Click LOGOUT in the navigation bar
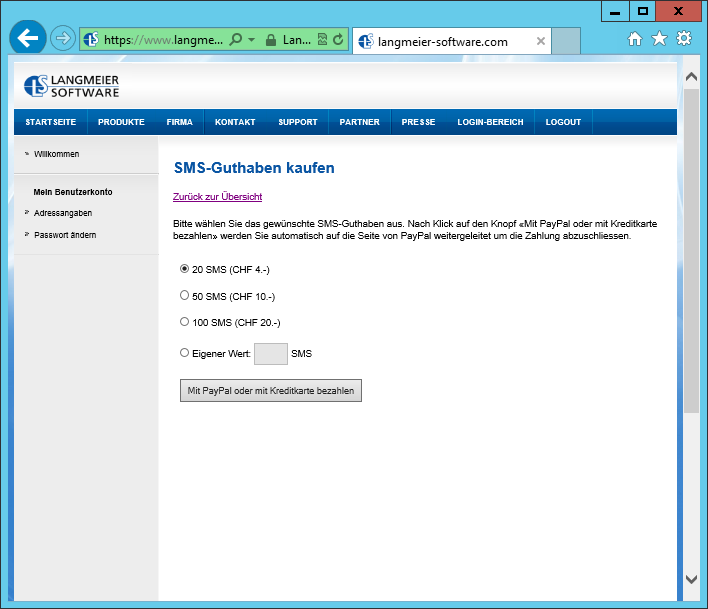The height and width of the screenshot is (609, 708). (563, 122)
